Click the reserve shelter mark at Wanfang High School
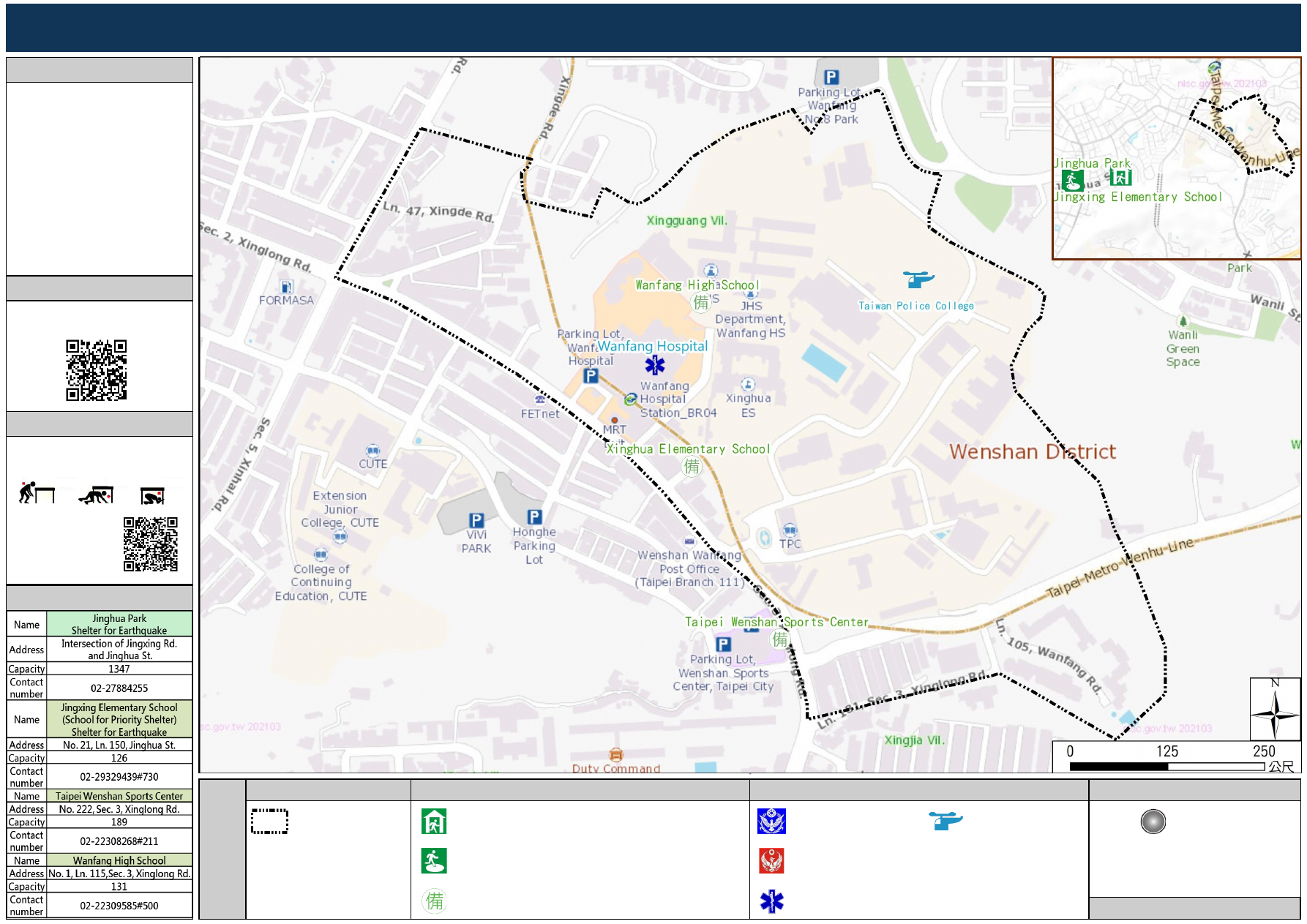The height and width of the screenshot is (924, 1307). pos(701,302)
